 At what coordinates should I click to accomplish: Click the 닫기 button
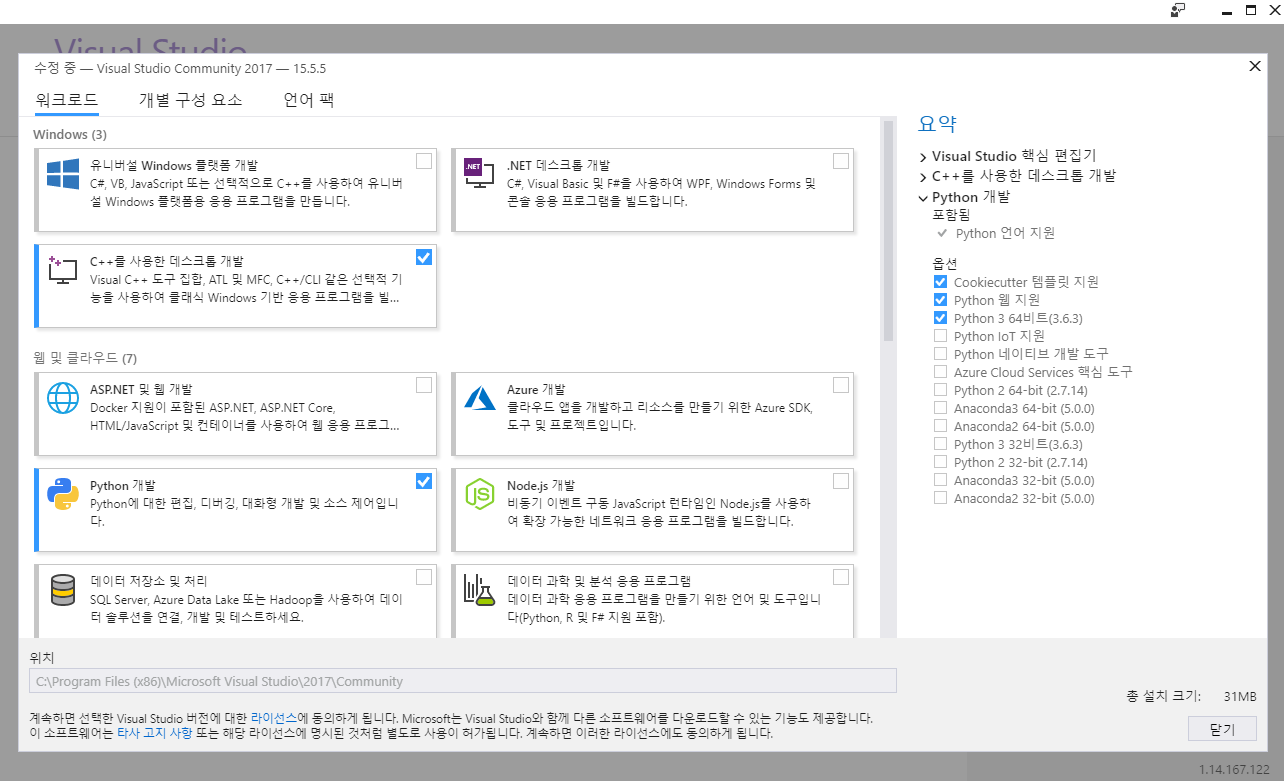(x=1222, y=729)
